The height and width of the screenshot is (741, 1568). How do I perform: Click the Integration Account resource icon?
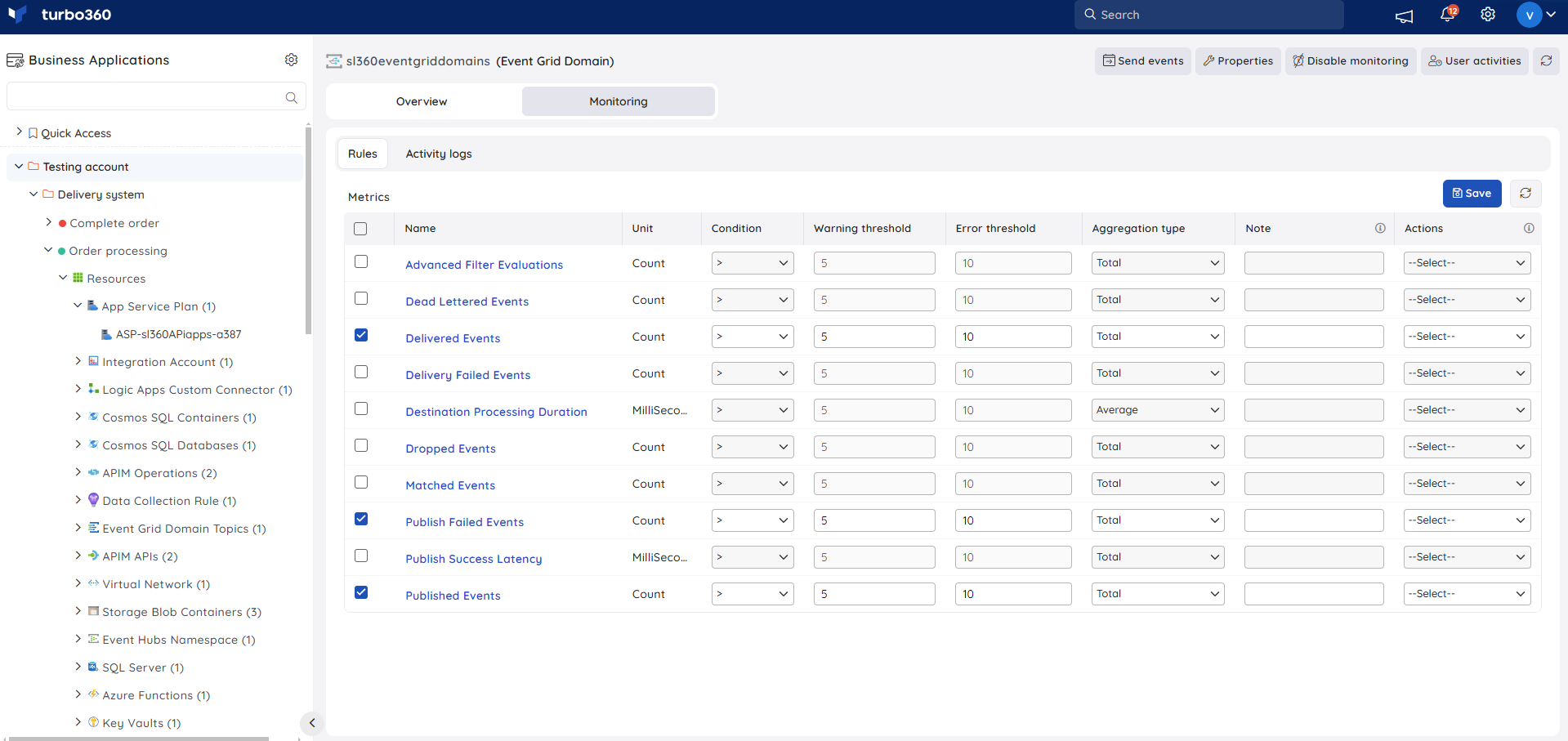pos(93,361)
